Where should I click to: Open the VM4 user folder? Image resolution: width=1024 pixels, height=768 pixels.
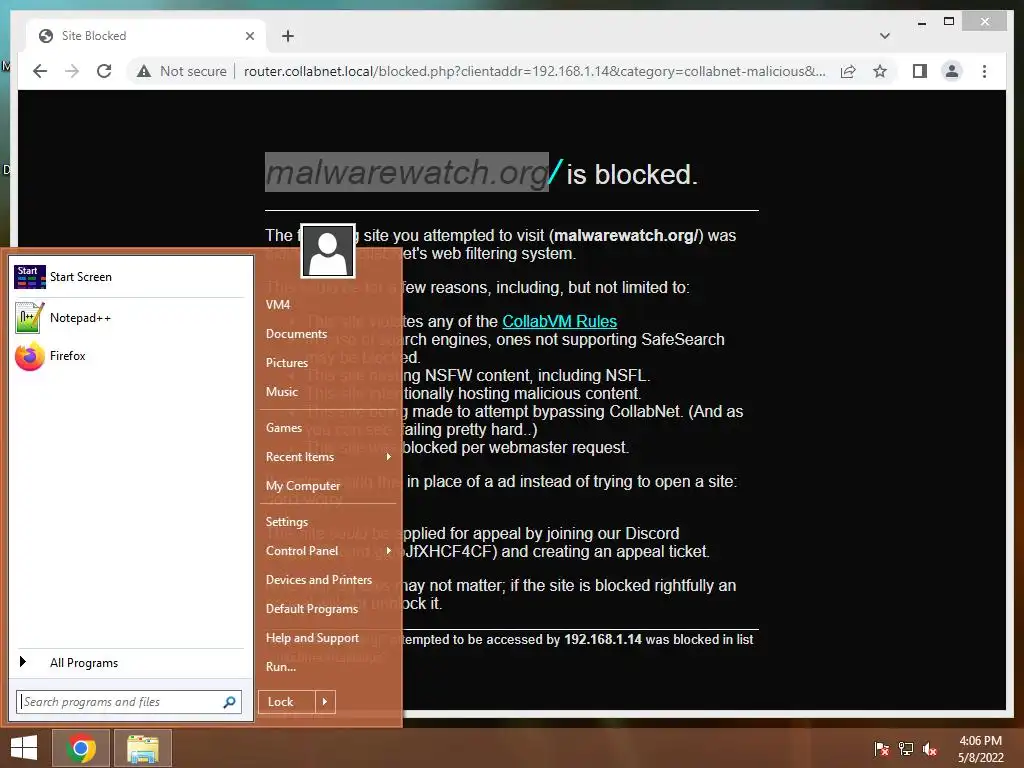coord(278,304)
